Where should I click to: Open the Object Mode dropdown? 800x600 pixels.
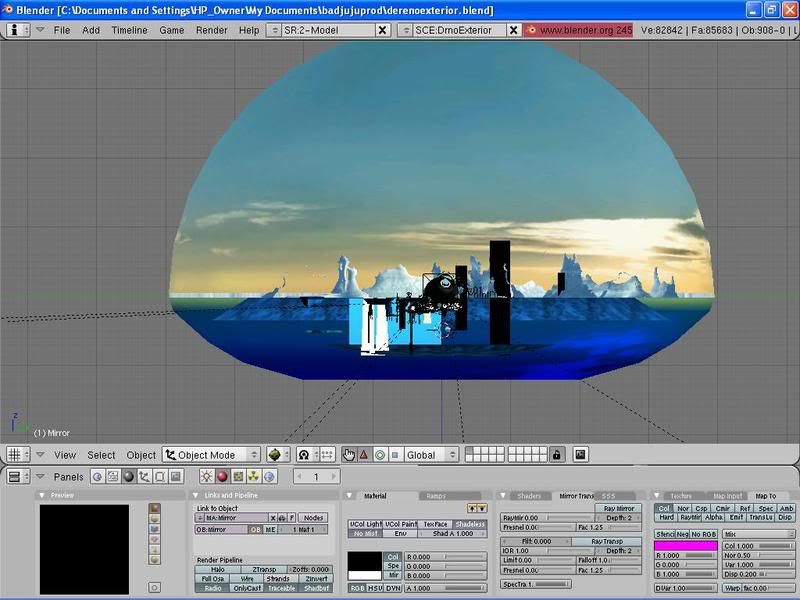coord(211,455)
